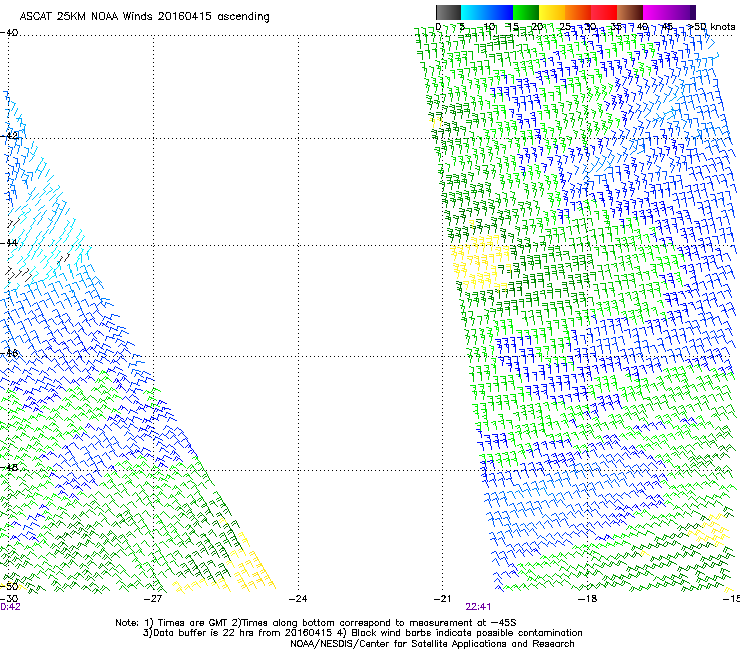This screenshot has width=740, height=650.
Task: Click the '40' legend tick label
Action: coord(642,27)
